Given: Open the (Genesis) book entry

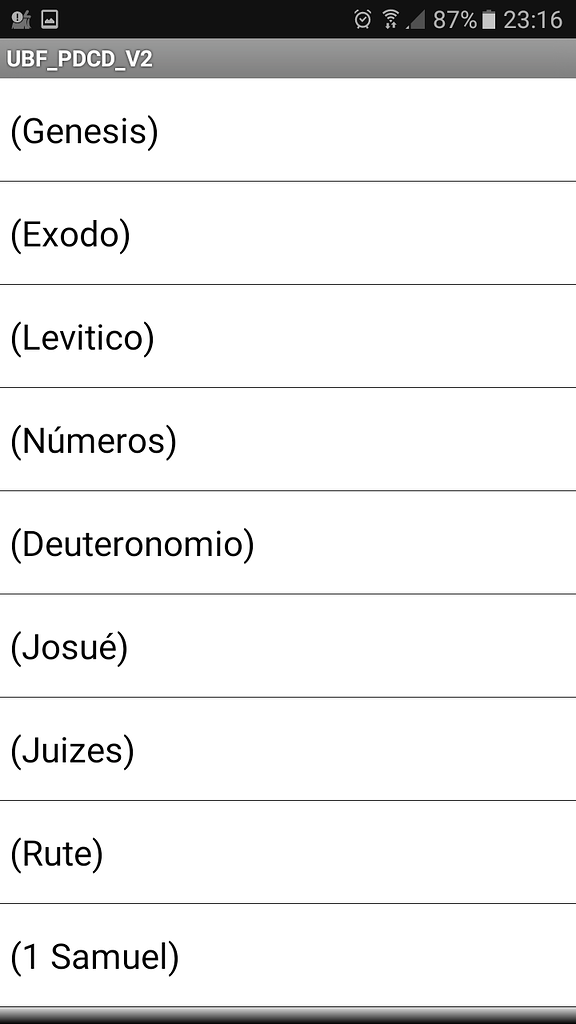Looking at the screenshot, I should pos(288,130).
